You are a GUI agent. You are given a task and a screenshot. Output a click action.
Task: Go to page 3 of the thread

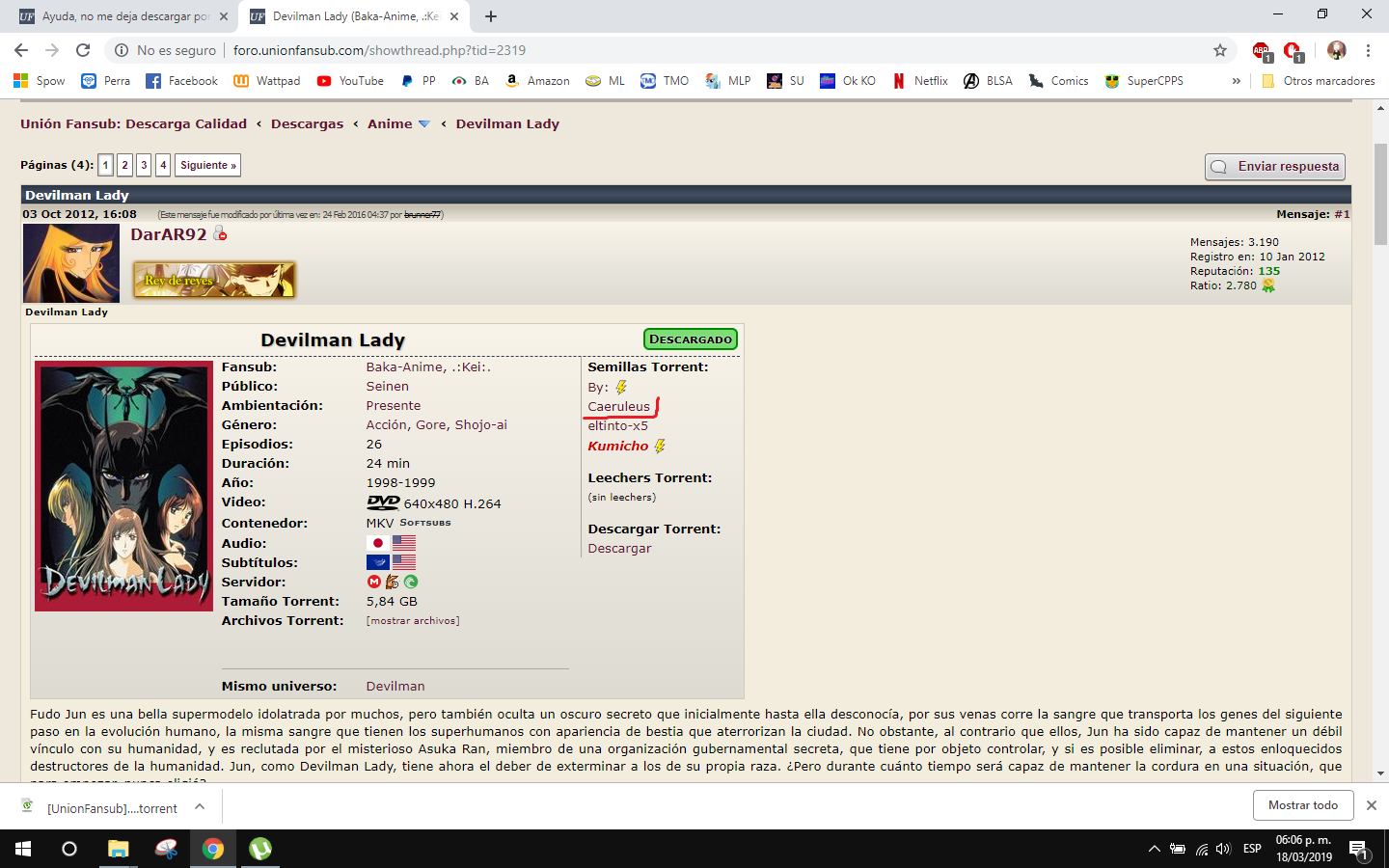pyautogui.click(x=144, y=165)
